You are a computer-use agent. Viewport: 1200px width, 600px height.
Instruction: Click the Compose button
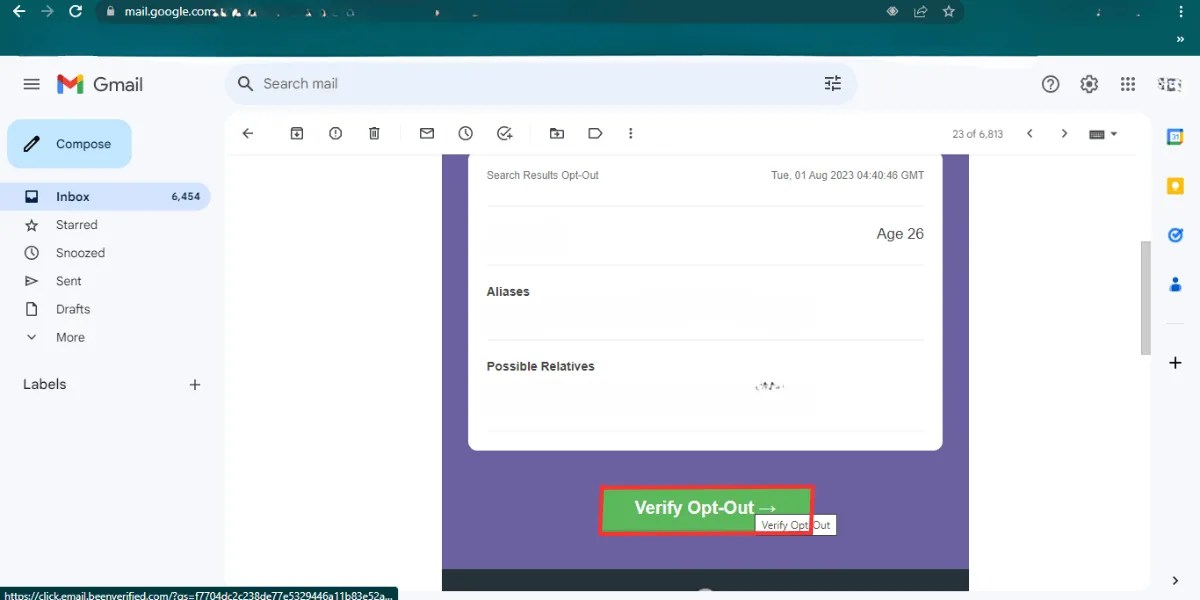[x=69, y=144]
